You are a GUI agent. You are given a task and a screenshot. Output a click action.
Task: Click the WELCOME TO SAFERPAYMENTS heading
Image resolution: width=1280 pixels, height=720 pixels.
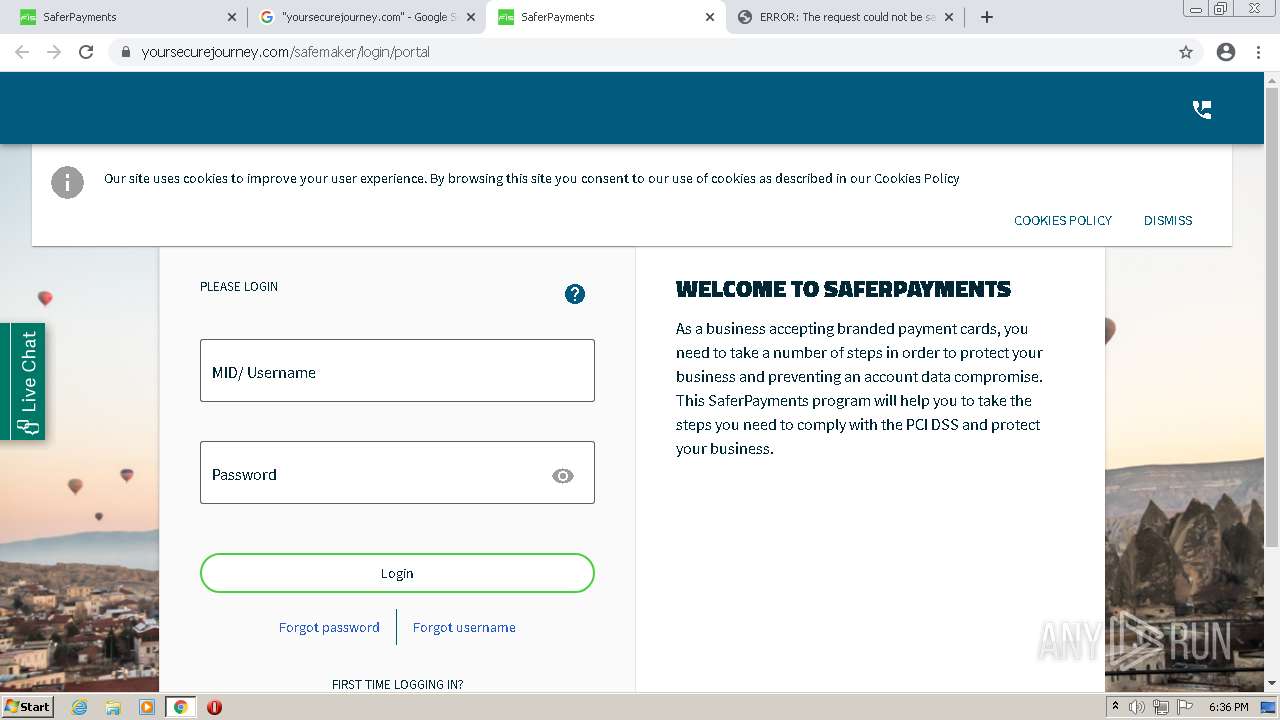pos(843,290)
